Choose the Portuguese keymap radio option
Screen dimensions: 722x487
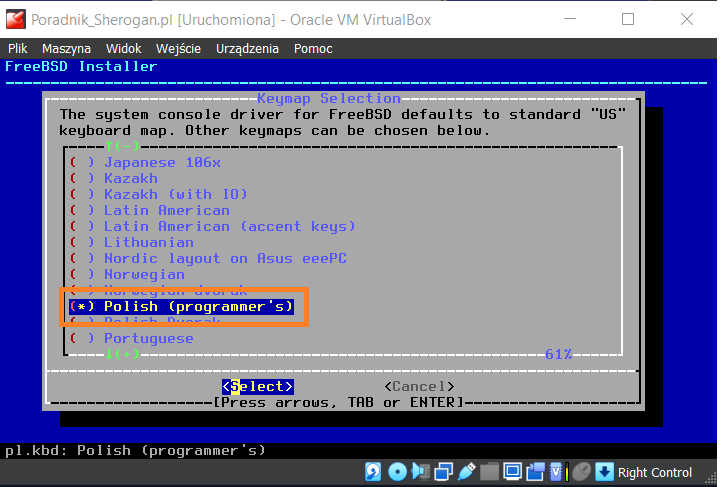pos(148,338)
